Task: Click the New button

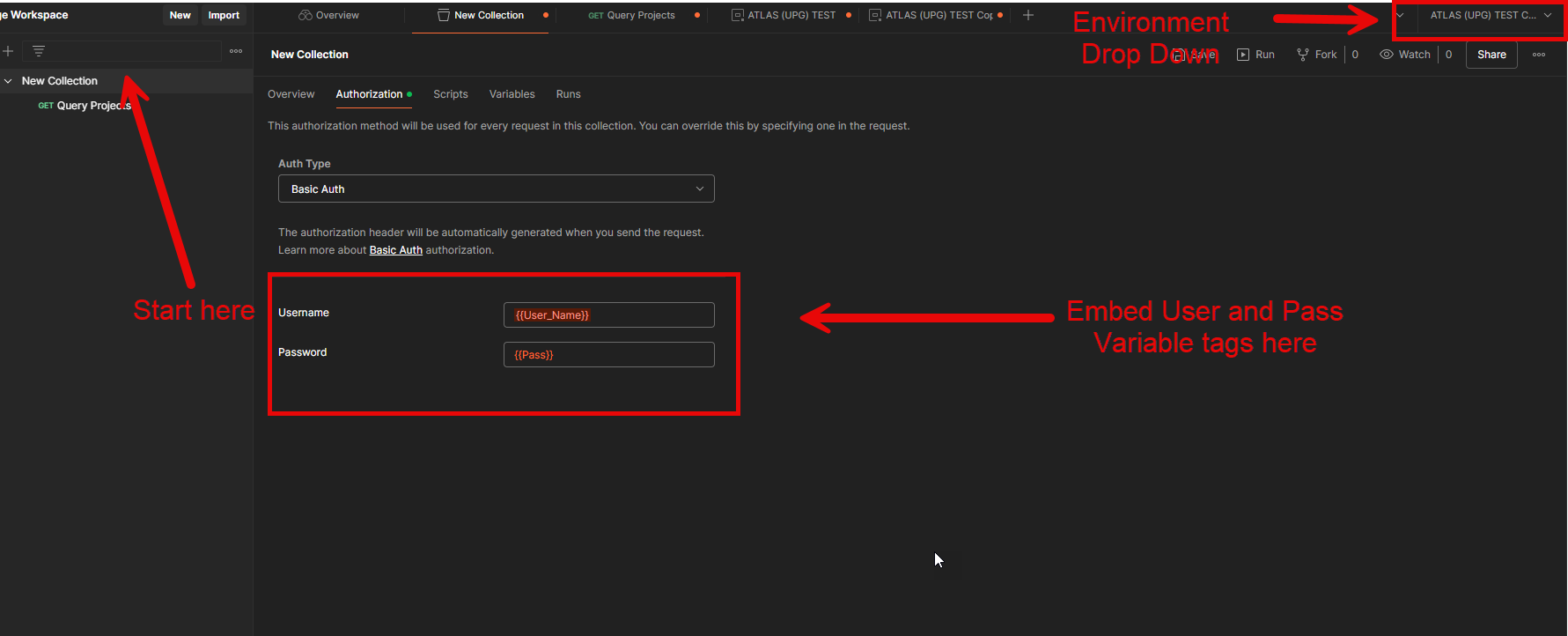Action: pos(180,15)
